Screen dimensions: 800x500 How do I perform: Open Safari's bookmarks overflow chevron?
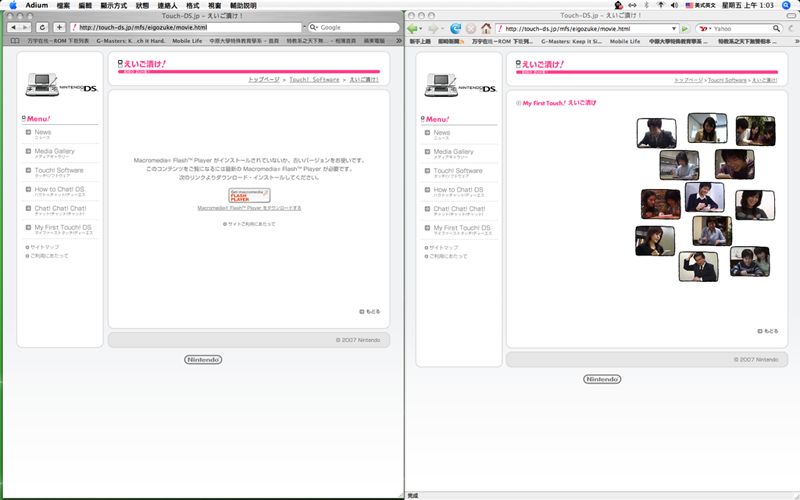[398, 40]
